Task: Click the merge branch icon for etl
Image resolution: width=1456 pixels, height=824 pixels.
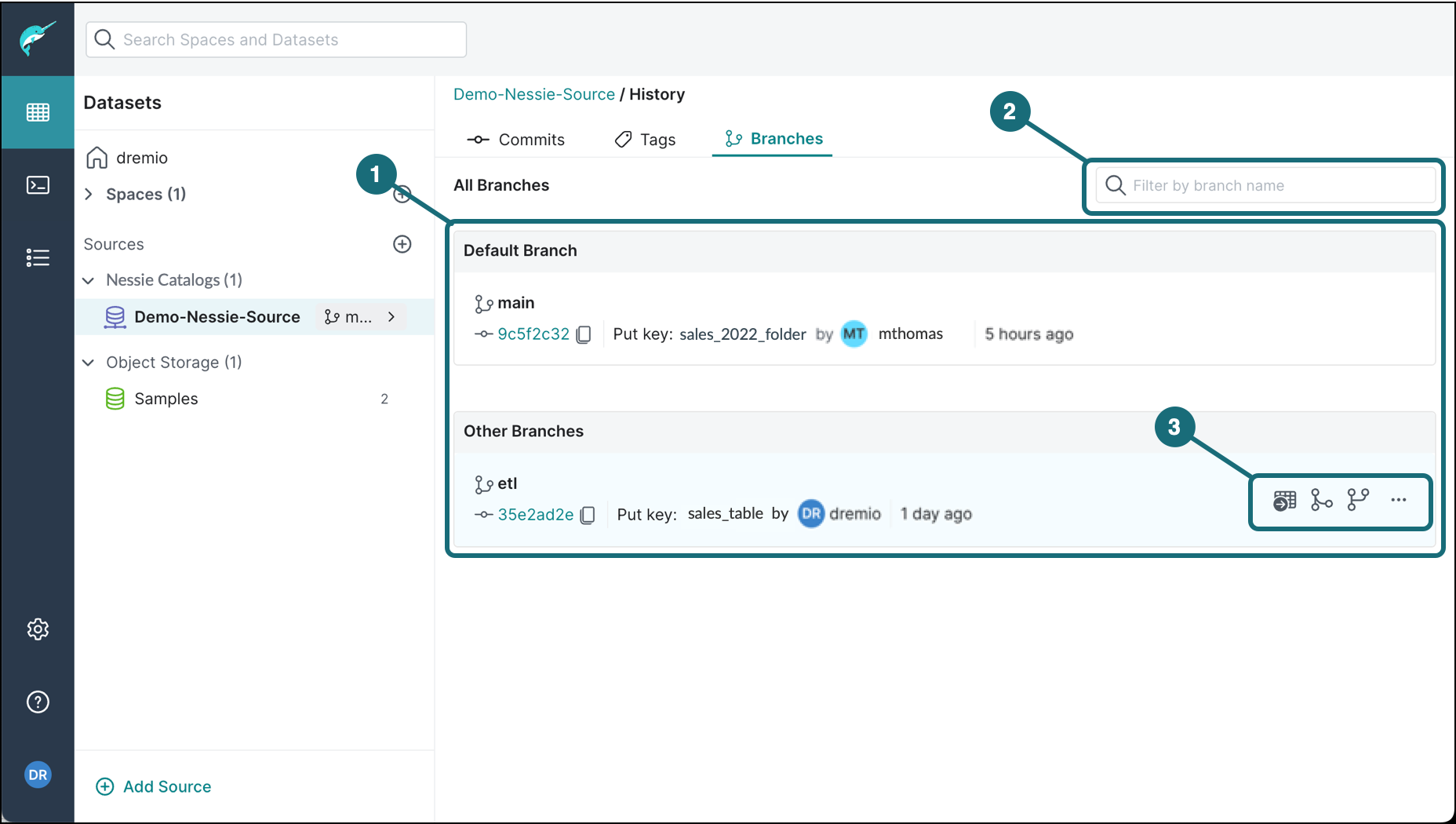Action: click(1321, 500)
